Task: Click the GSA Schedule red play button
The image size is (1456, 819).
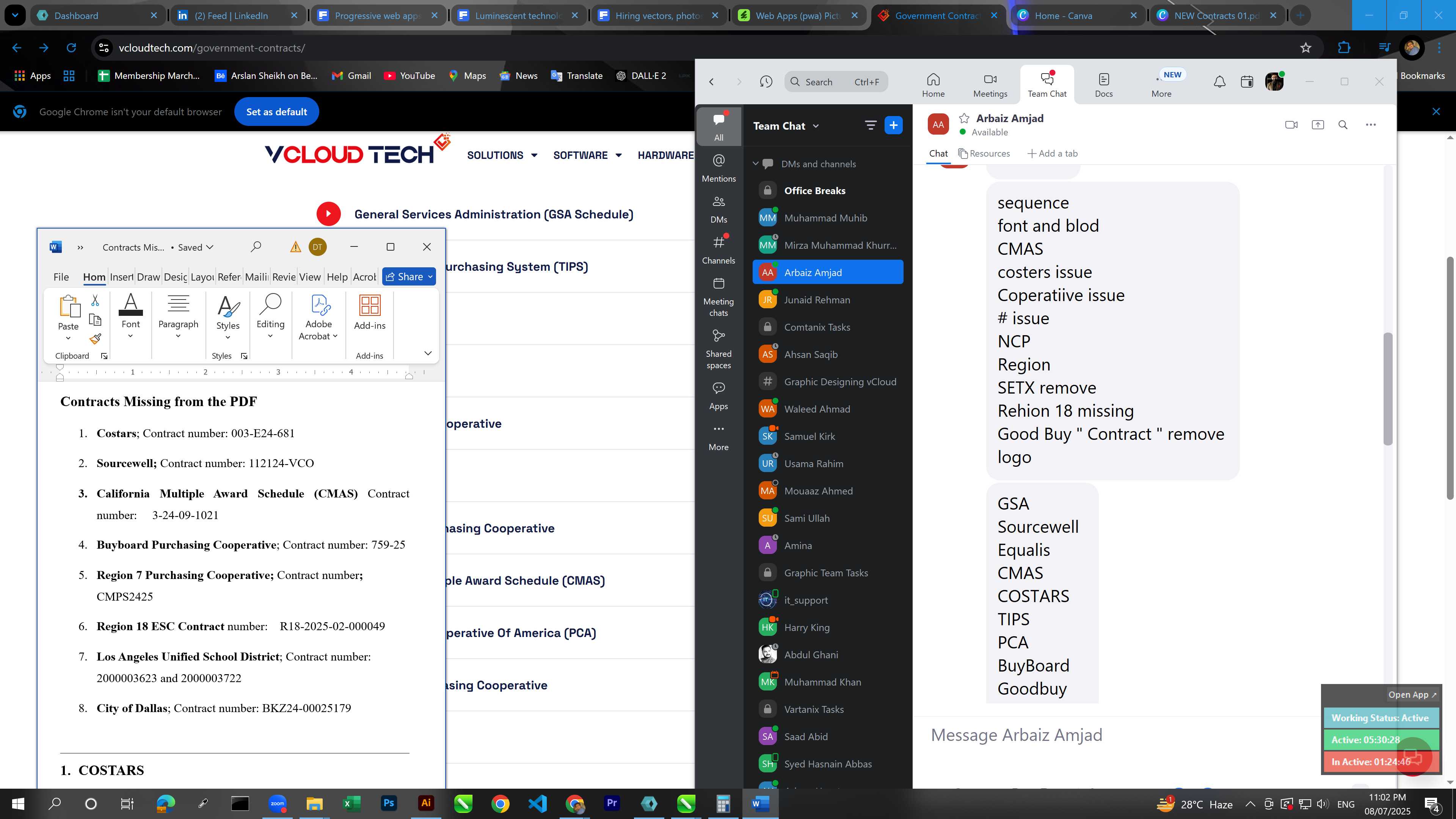Action: click(328, 214)
